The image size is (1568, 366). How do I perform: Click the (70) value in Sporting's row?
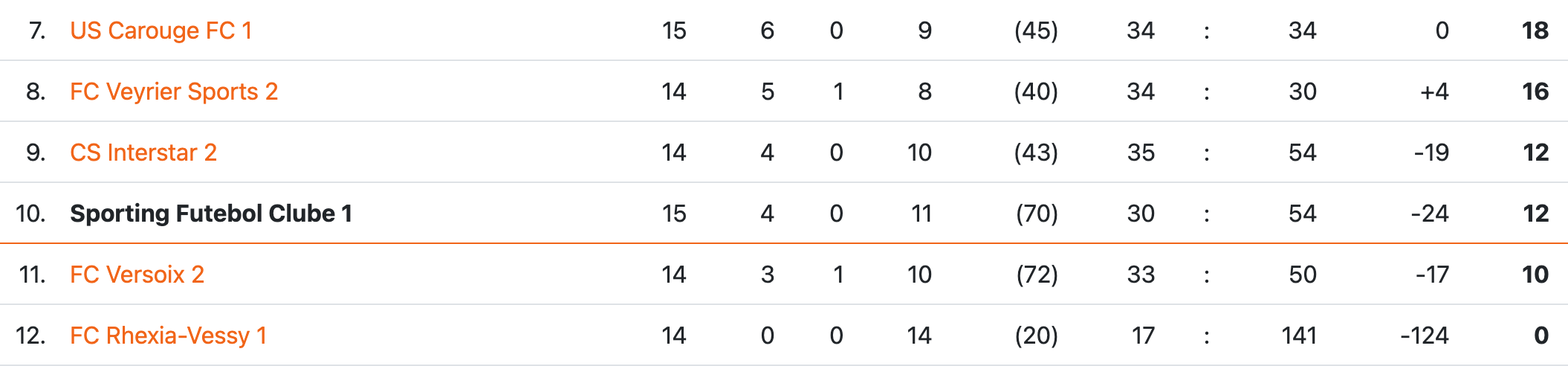tap(1037, 213)
